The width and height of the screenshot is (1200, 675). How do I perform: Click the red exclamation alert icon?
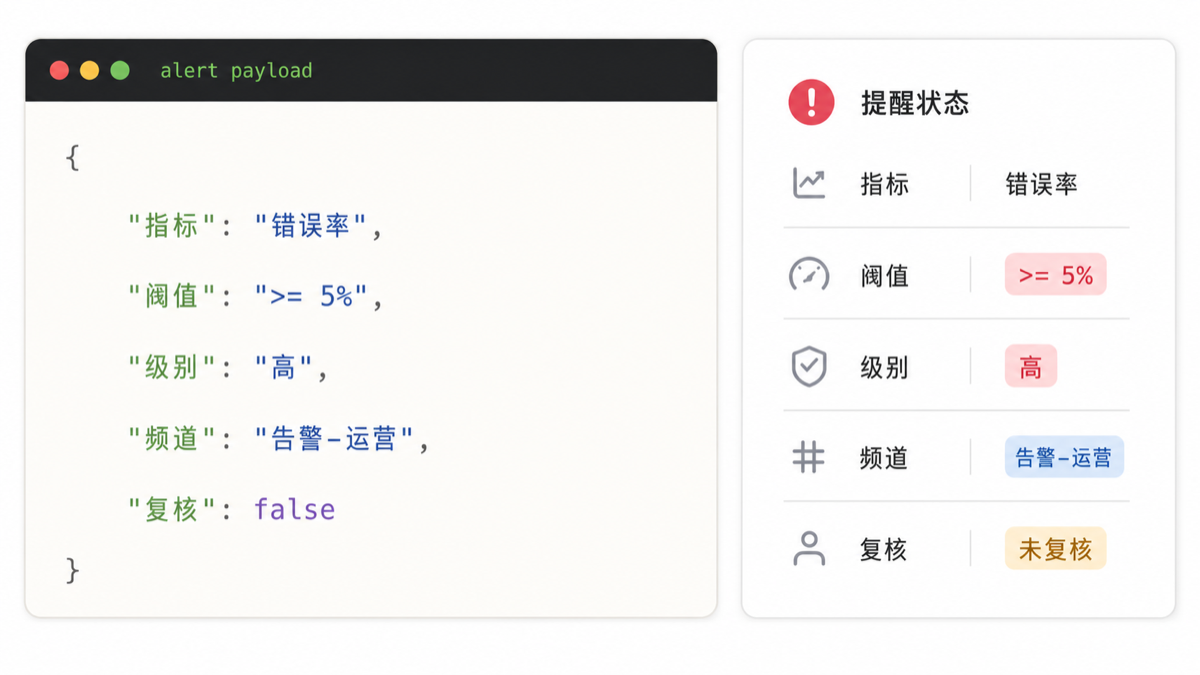pos(811,102)
